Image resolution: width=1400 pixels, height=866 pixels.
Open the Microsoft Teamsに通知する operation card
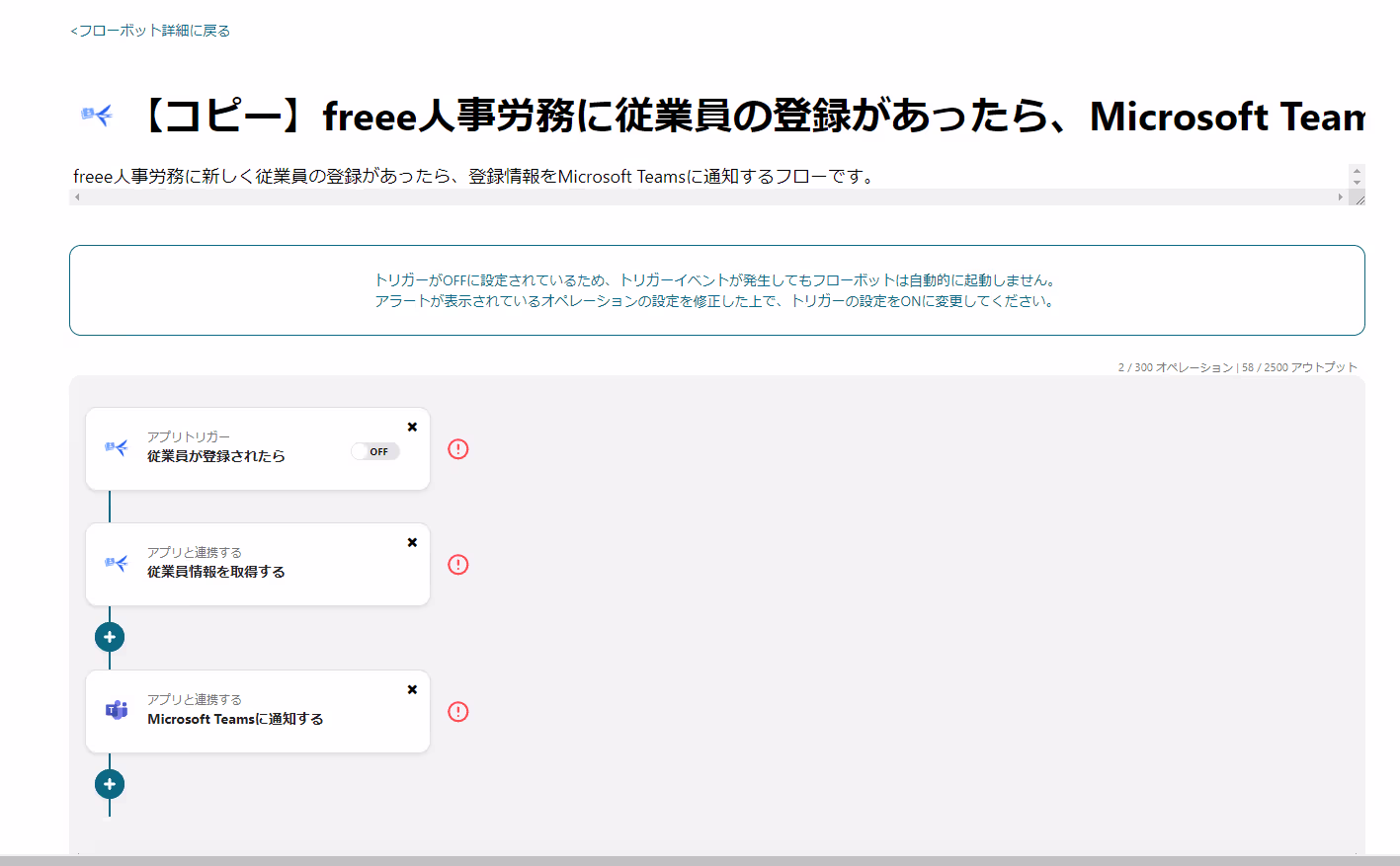(x=258, y=711)
